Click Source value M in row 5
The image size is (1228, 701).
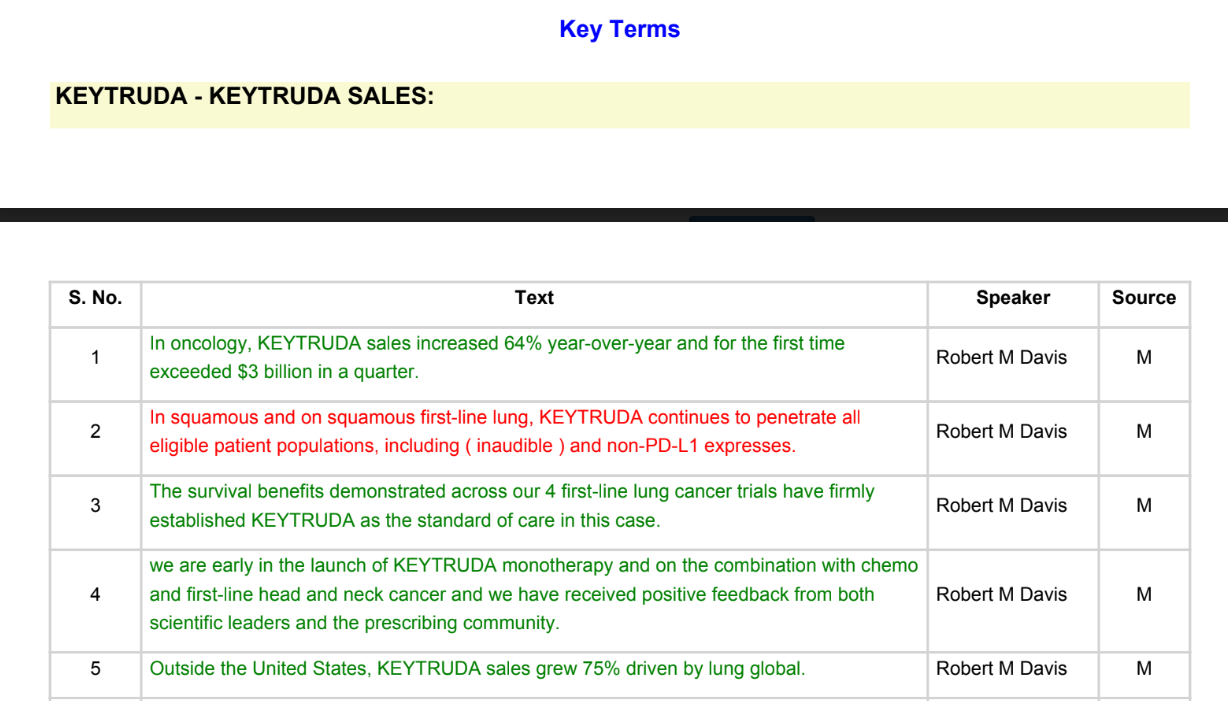[1144, 669]
